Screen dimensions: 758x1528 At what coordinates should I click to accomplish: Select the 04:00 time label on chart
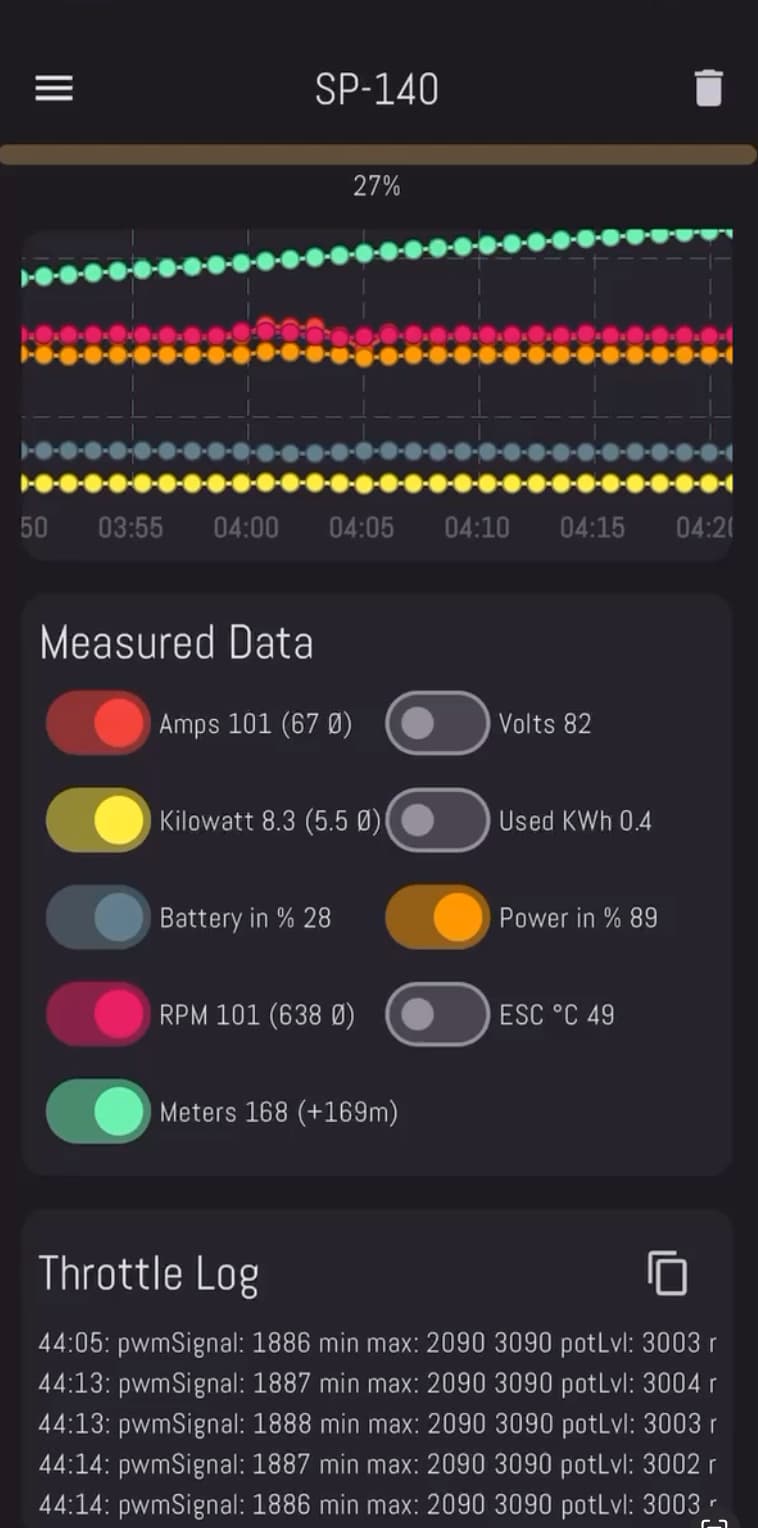246,527
